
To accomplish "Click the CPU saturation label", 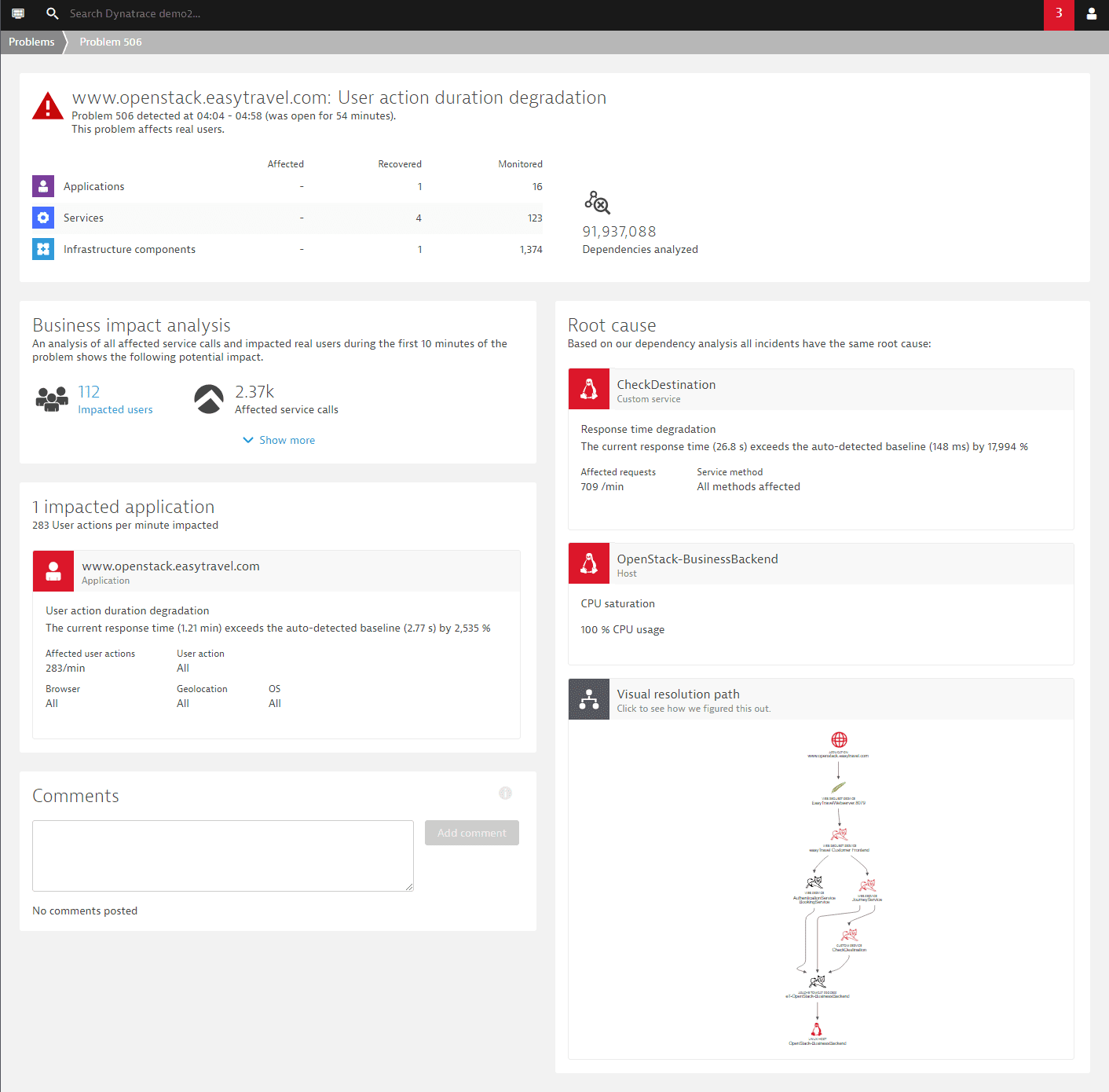I will pos(617,603).
